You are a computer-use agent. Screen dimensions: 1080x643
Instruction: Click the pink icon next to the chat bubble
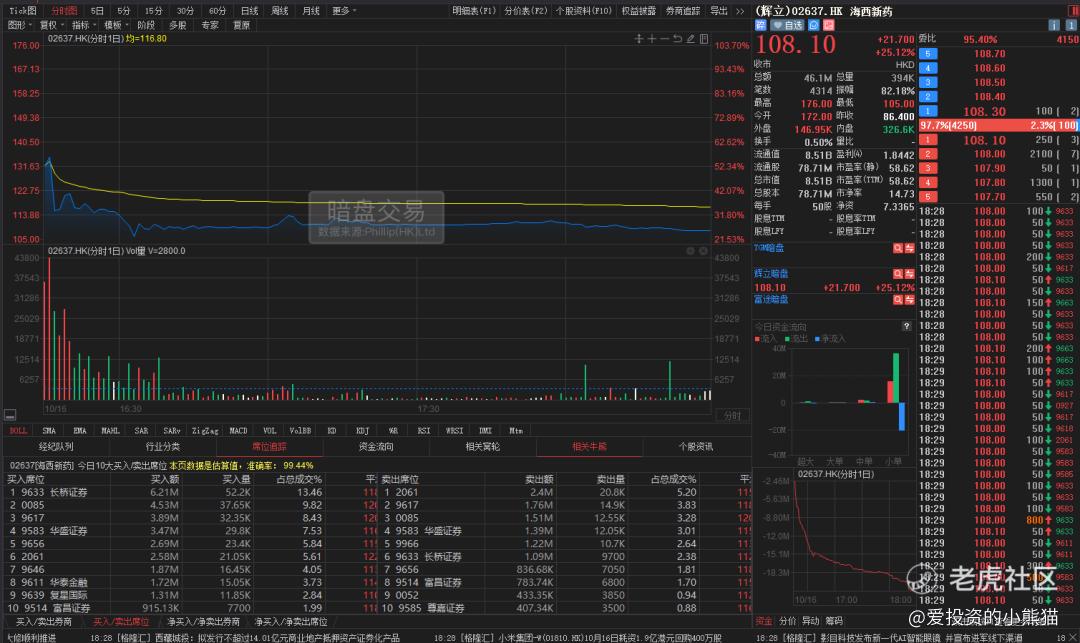[829, 25]
